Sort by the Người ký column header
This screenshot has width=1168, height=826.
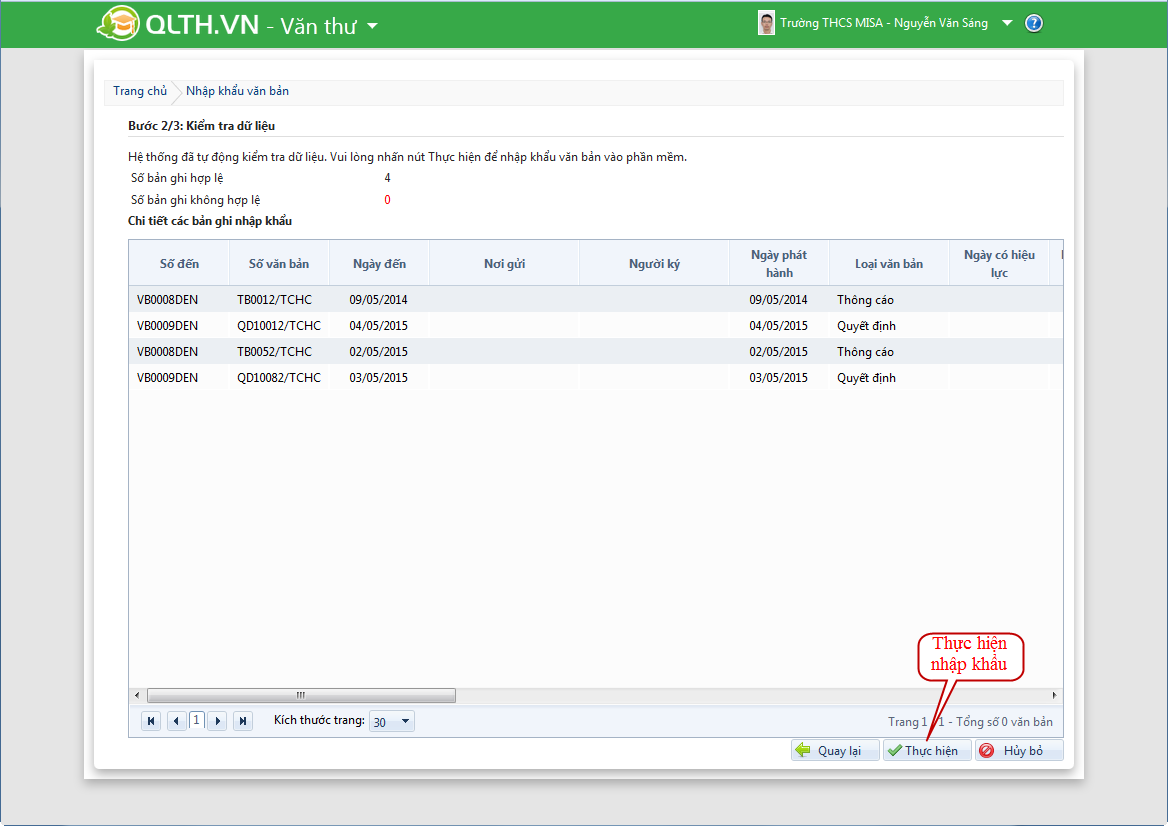[x=654, y=264]
